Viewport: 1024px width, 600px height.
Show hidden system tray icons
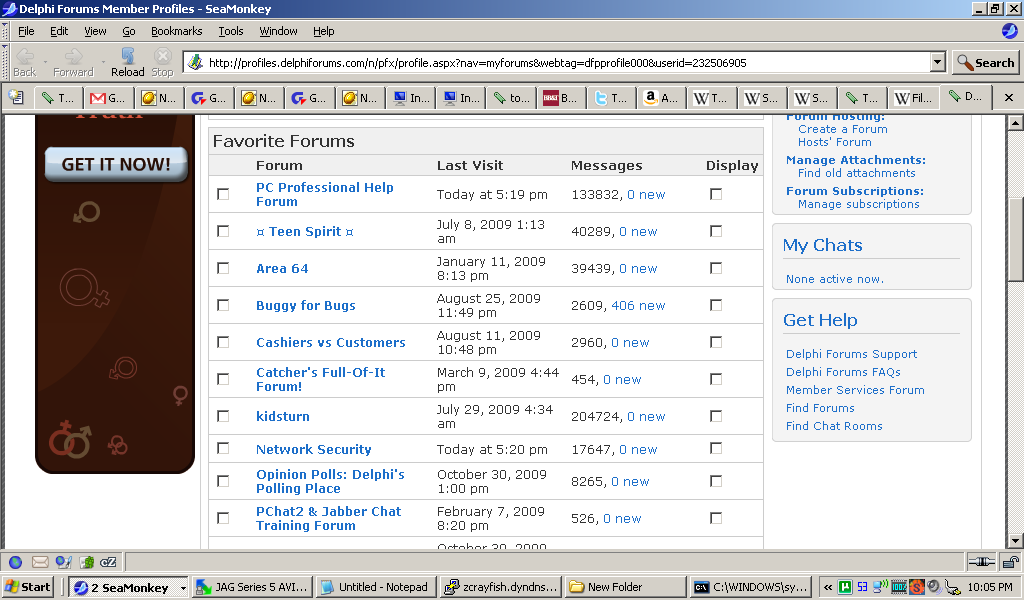(x=827, y=587)
